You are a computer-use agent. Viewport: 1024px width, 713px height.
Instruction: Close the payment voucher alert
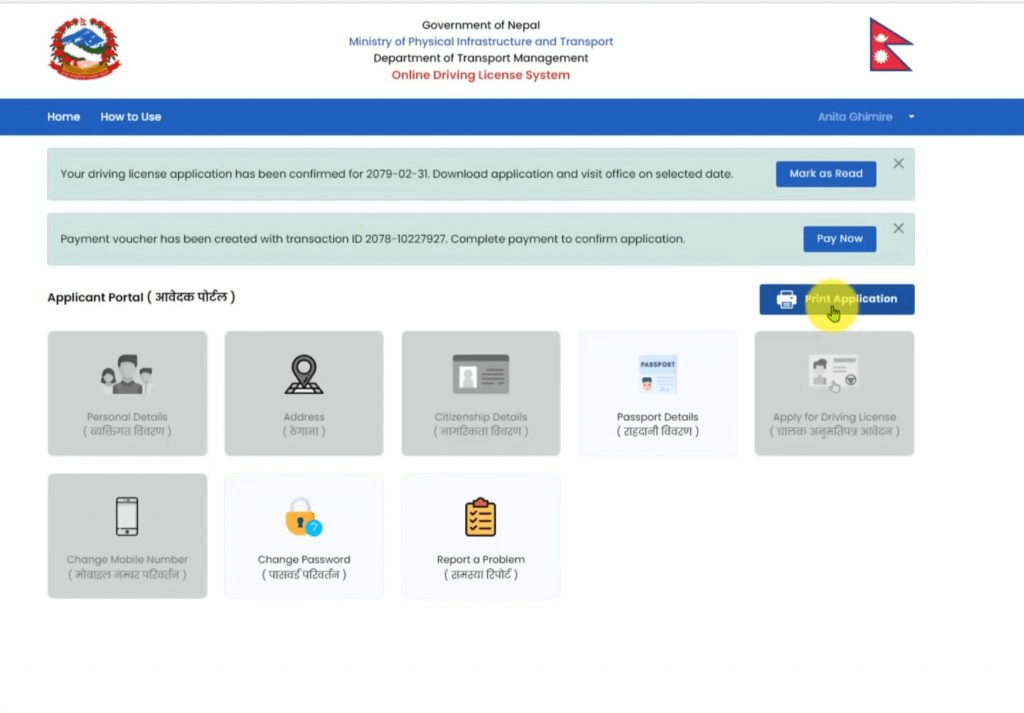[x=898, y=227]
